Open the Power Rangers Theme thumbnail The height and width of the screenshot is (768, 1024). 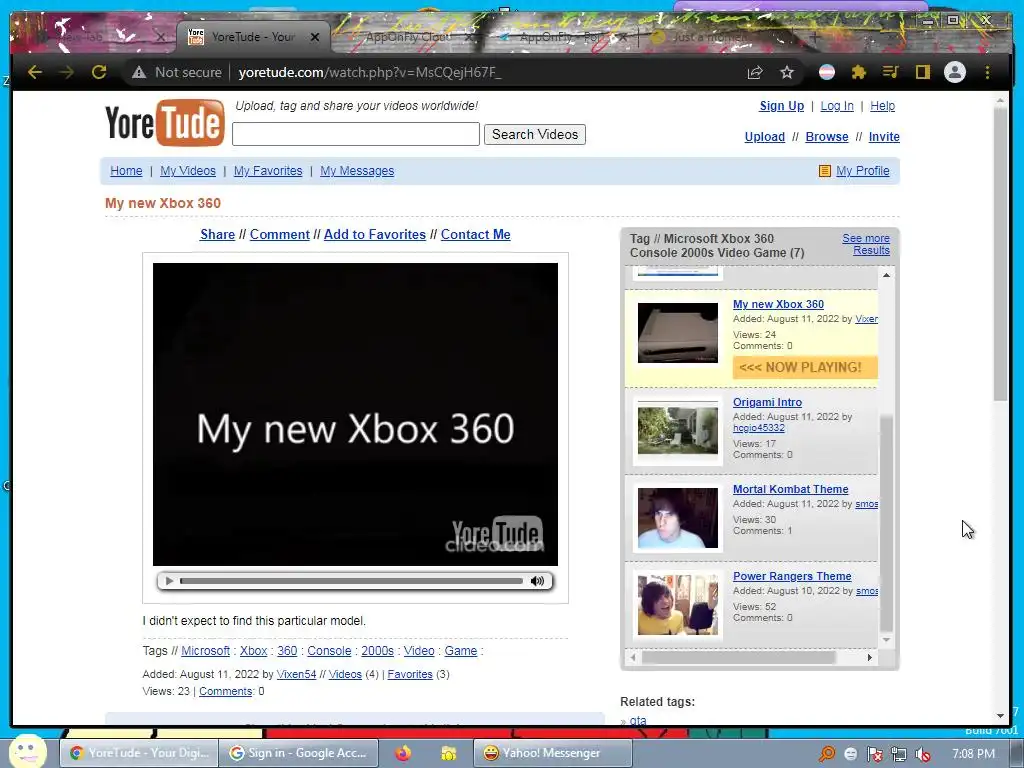[678, 605]
